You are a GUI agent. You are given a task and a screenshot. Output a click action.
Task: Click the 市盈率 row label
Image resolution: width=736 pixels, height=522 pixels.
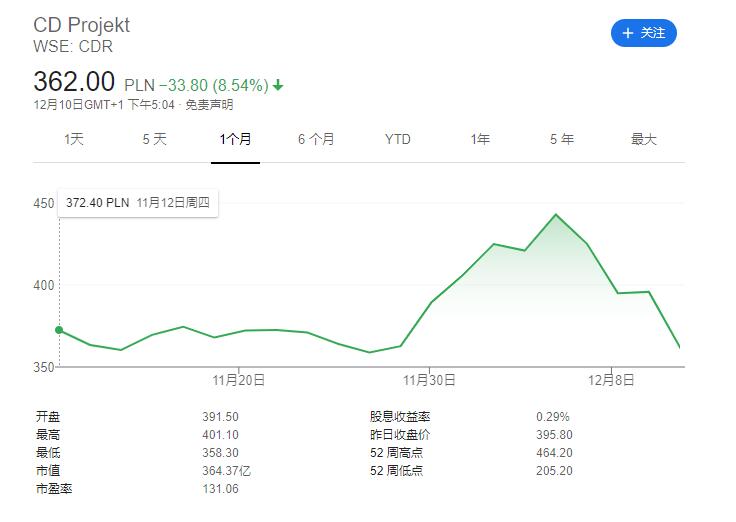pos(54,489)
